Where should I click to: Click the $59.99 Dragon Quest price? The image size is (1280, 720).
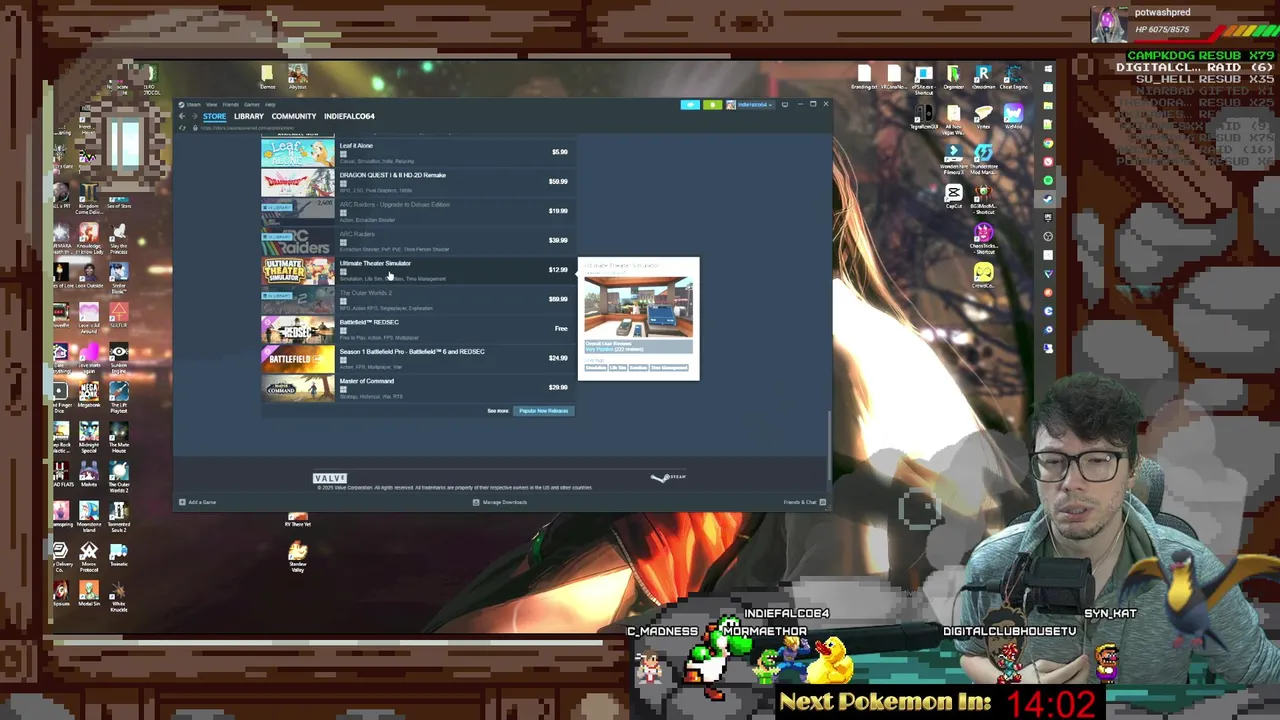(x=558, y=182)
